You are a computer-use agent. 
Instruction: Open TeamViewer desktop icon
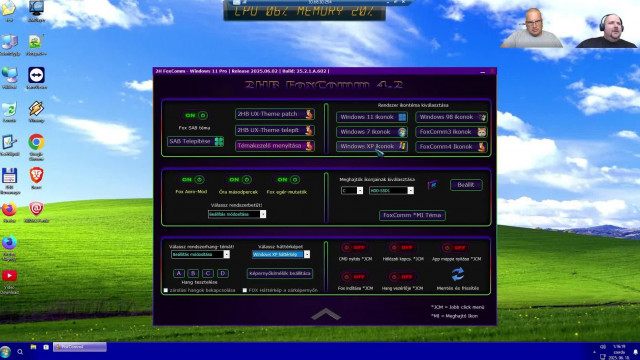pos(36,76)
